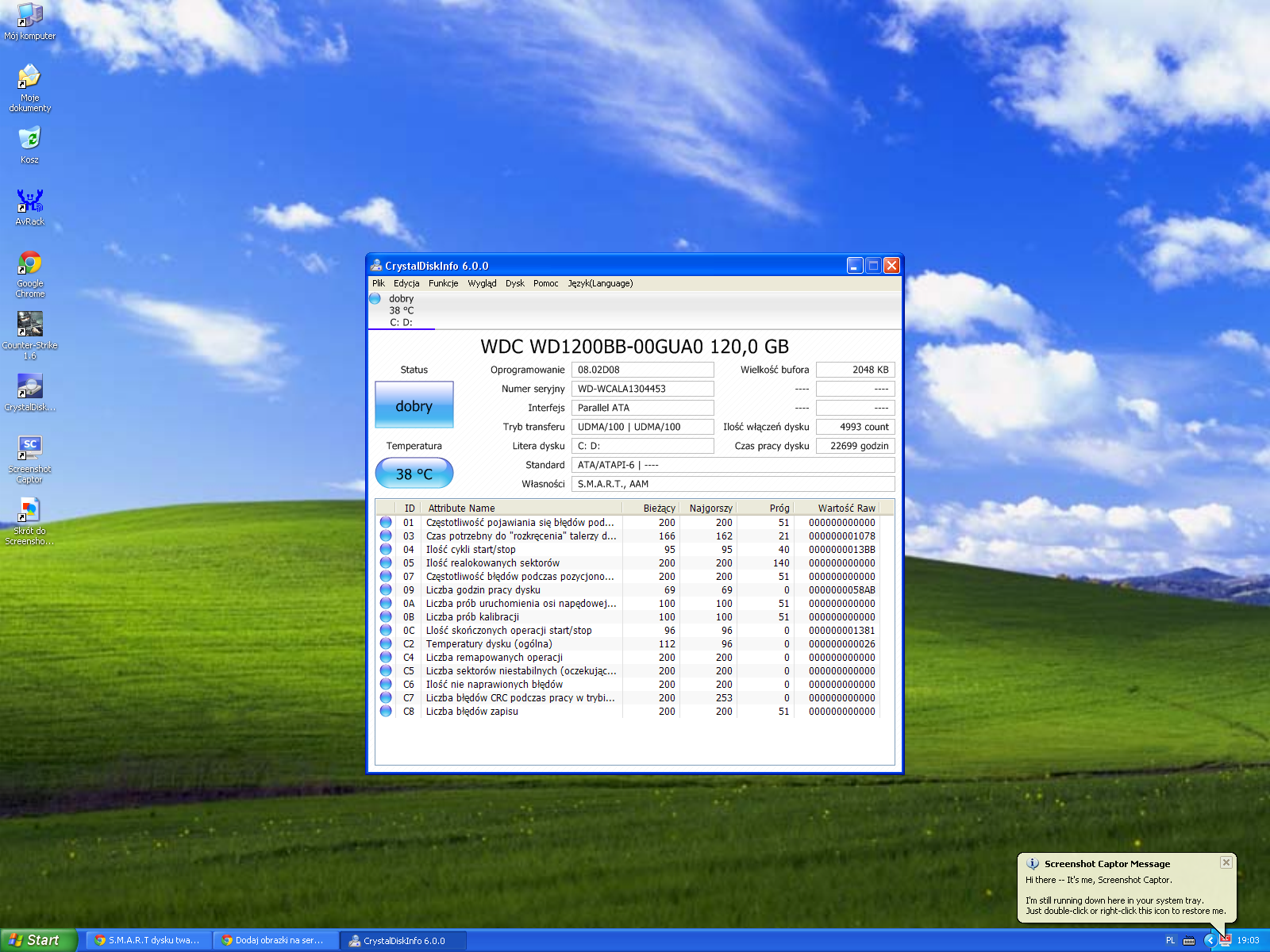Click the Tryb transferu field UDMA/100
1270x952 pixels.
(642, 427)
